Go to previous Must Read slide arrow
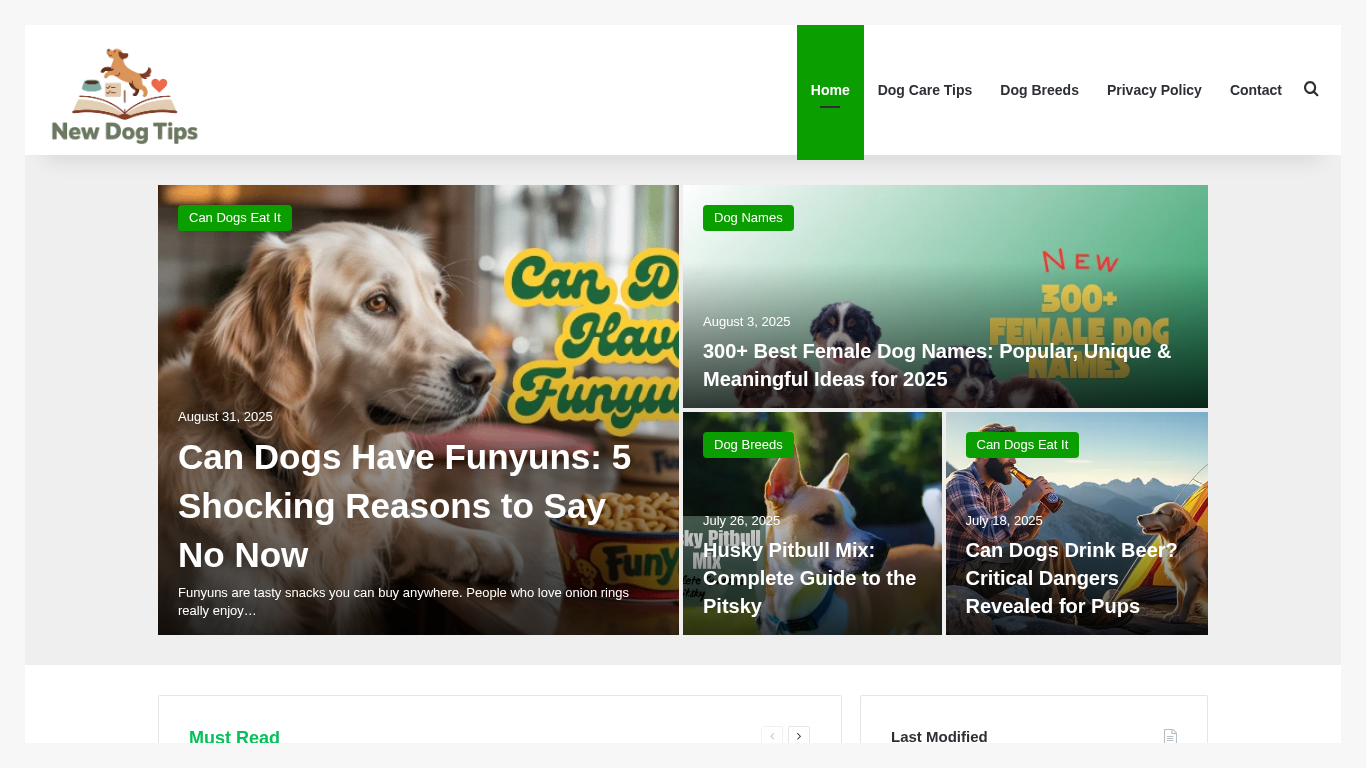 tap(772, 737)
